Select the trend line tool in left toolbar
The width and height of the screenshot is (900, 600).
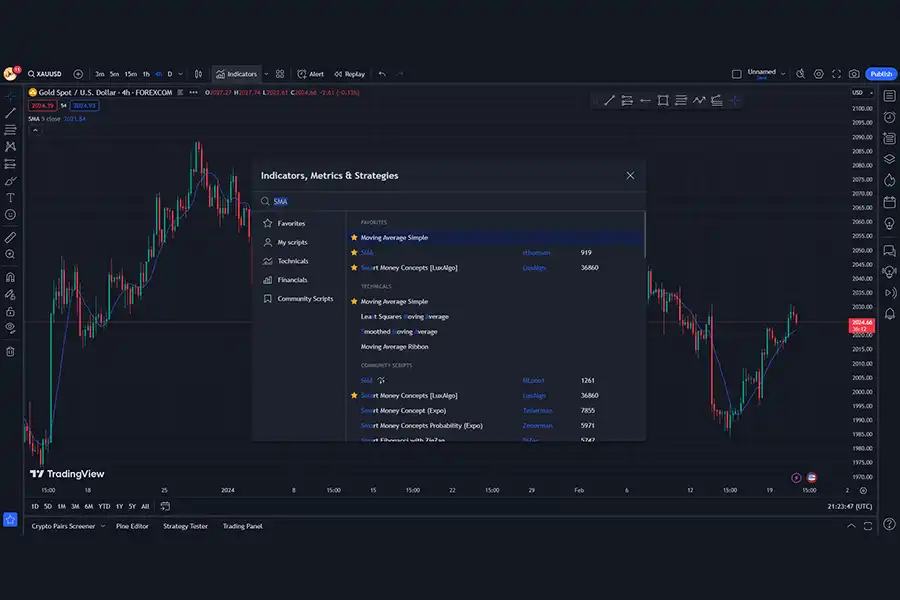(x=10, y=113)
